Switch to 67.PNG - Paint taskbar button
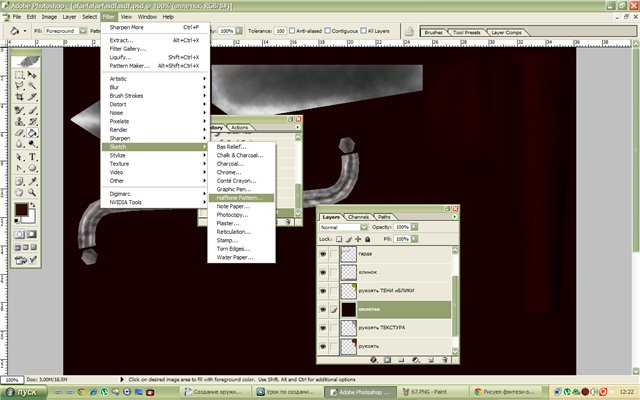Viewport: 640px width, 400px height. tap(429, 392)
